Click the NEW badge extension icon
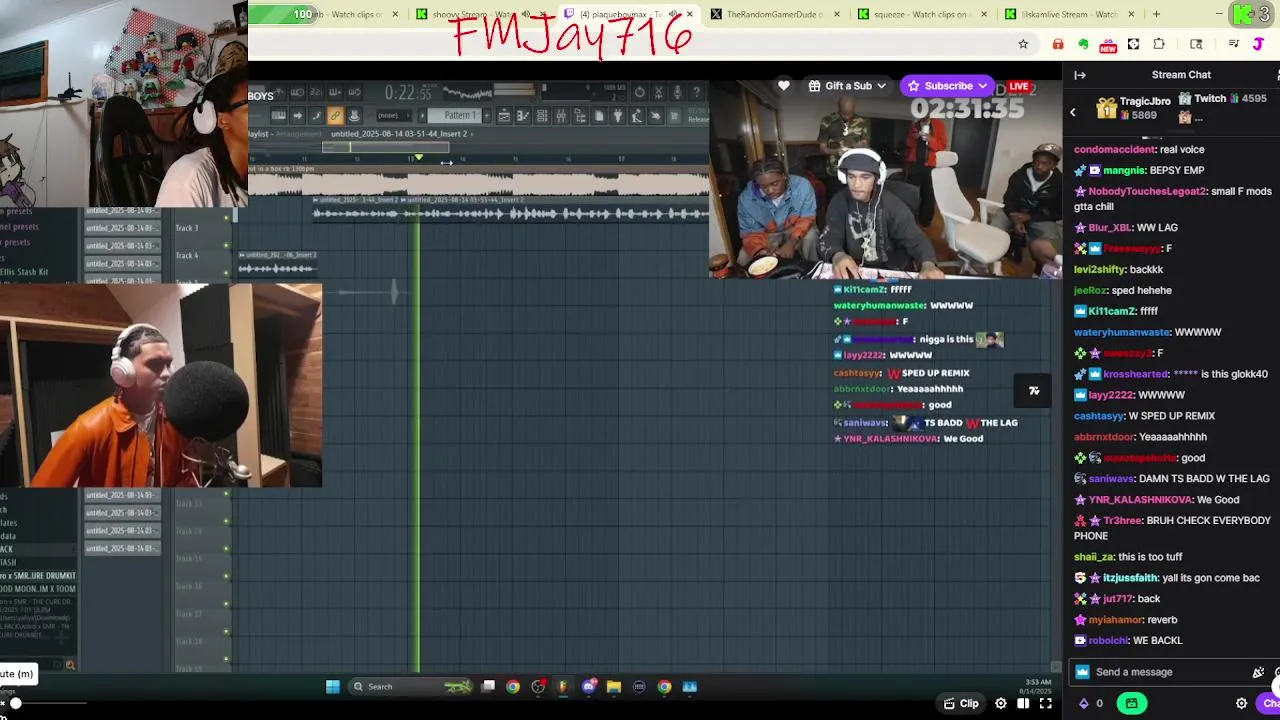1280x720 pixels. tap(1108, 45)
